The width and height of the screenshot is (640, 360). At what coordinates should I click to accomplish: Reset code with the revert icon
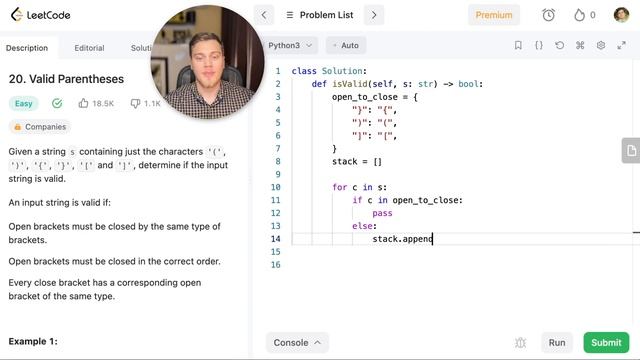tap(560, 45)
